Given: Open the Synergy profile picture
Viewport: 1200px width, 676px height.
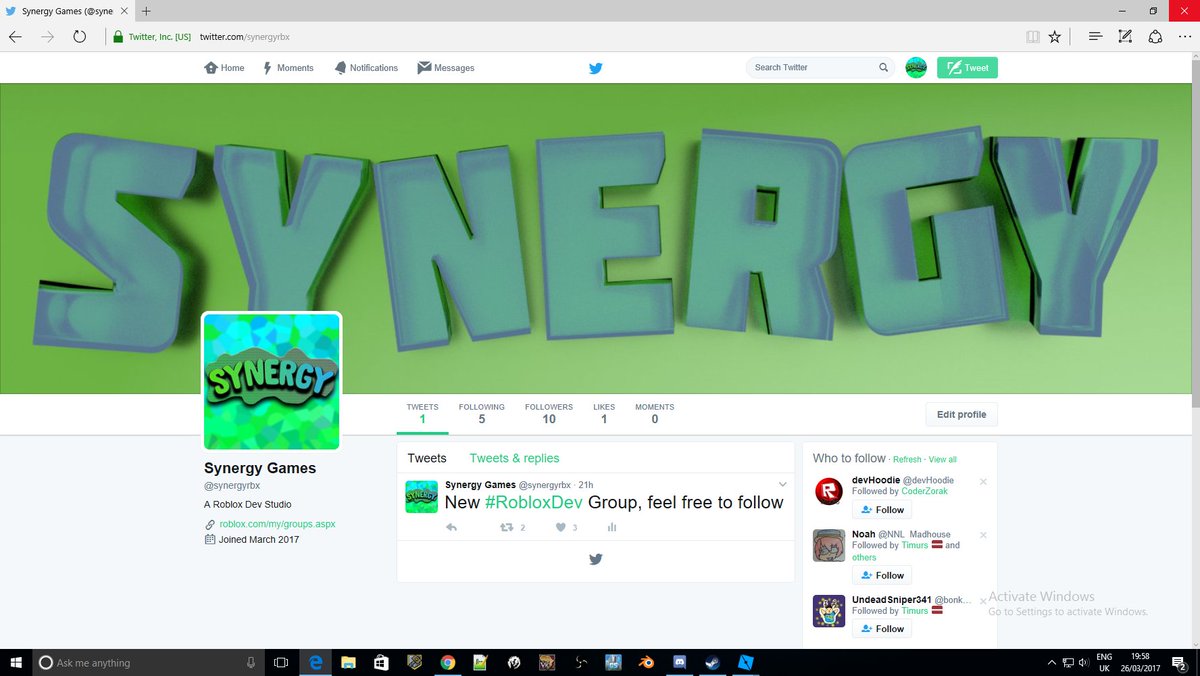Looking at the screenshot, I should point(271,381).
